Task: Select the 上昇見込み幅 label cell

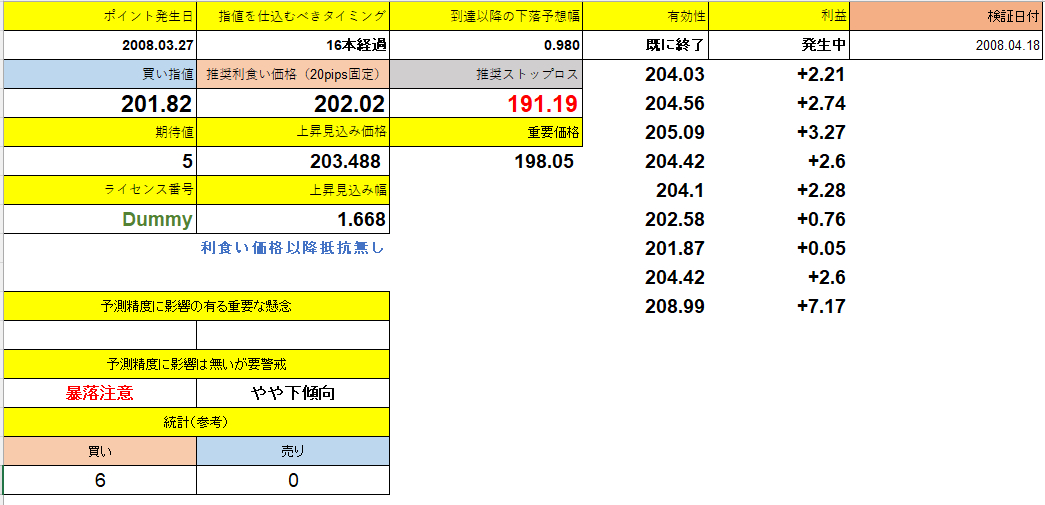Action: point(293,190)
